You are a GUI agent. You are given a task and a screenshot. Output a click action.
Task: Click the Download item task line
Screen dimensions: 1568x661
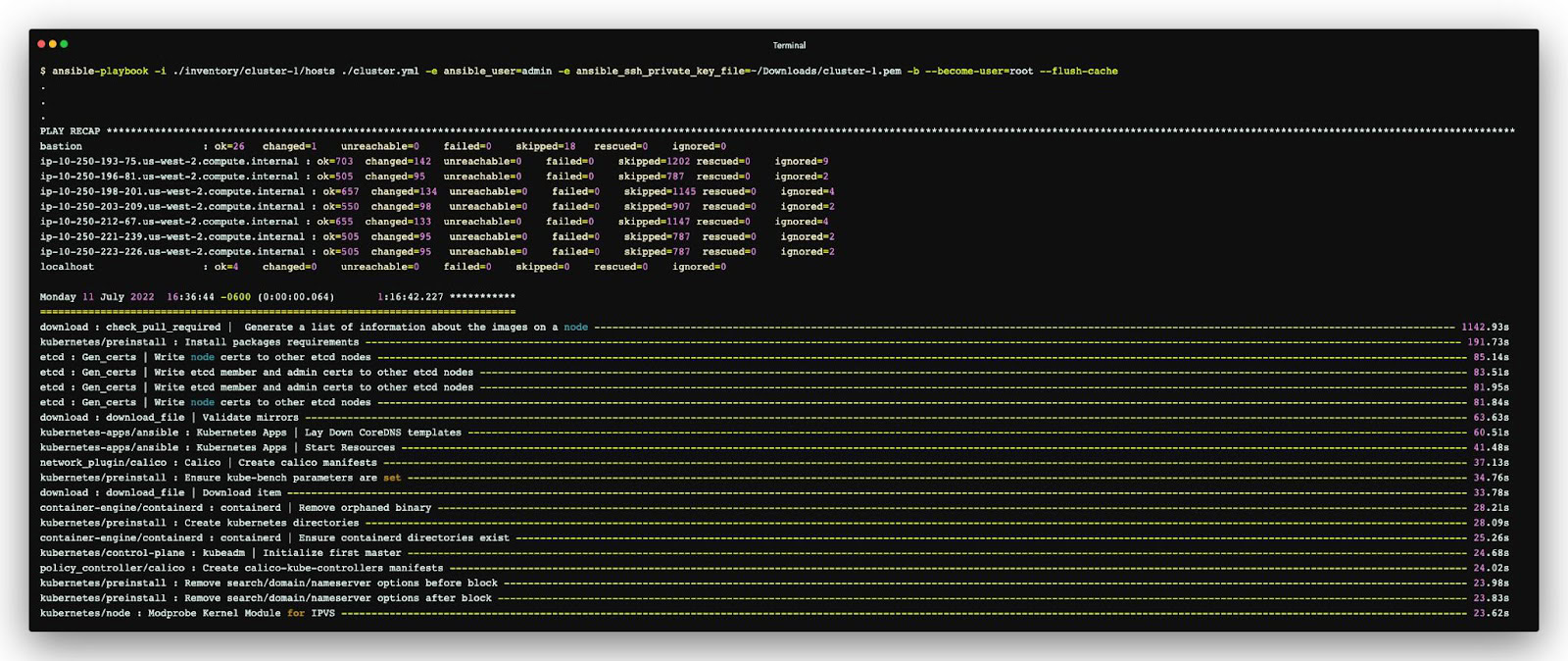point(774,492)
